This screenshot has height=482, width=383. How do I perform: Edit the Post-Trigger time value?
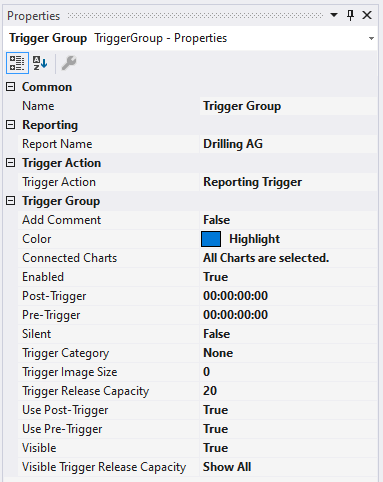[235, 296]
